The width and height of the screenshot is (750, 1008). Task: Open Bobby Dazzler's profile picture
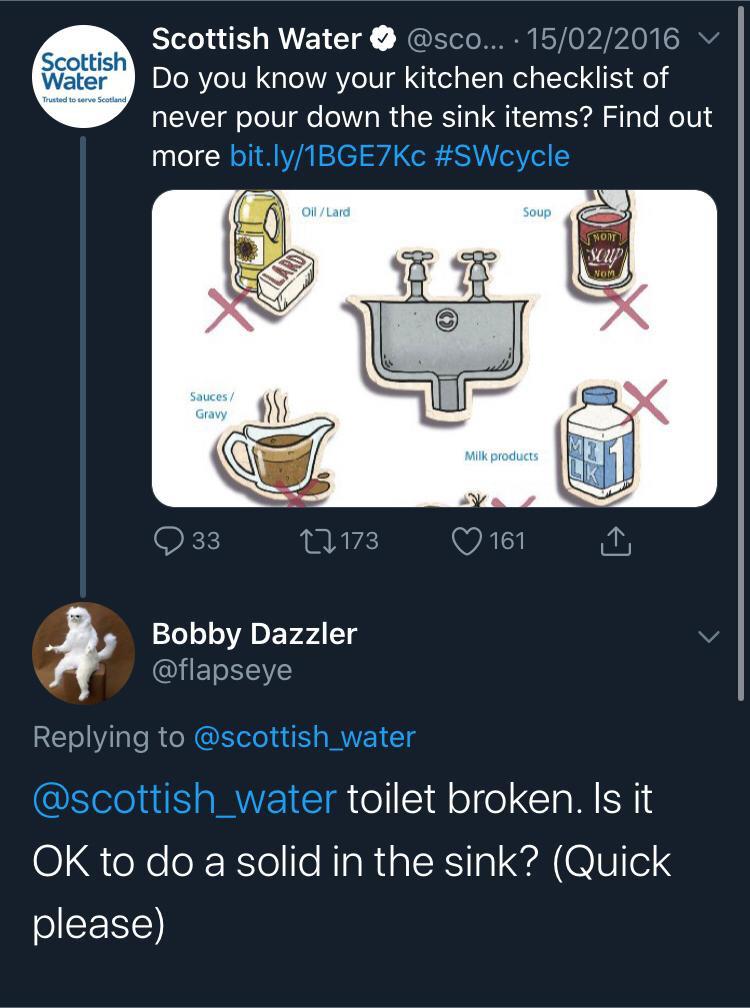tap(84, 653)
